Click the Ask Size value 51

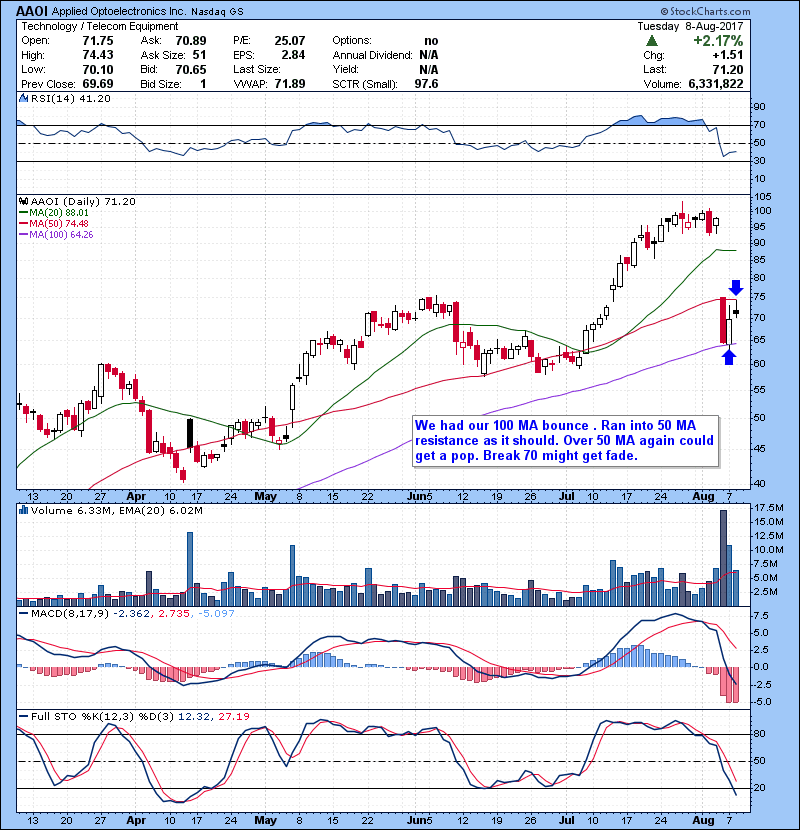[x=199, y=55]
